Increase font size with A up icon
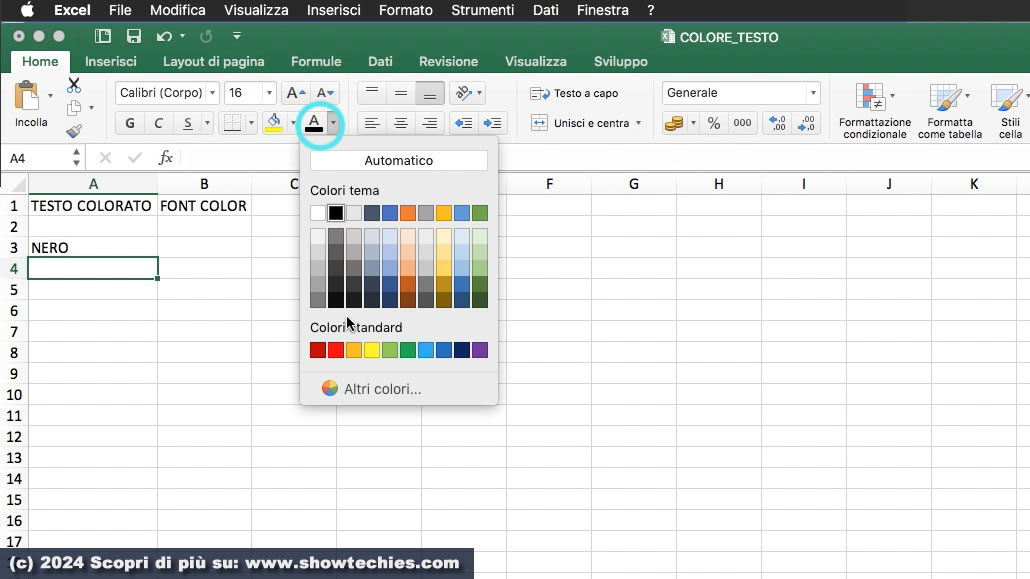 click(296, 93)
